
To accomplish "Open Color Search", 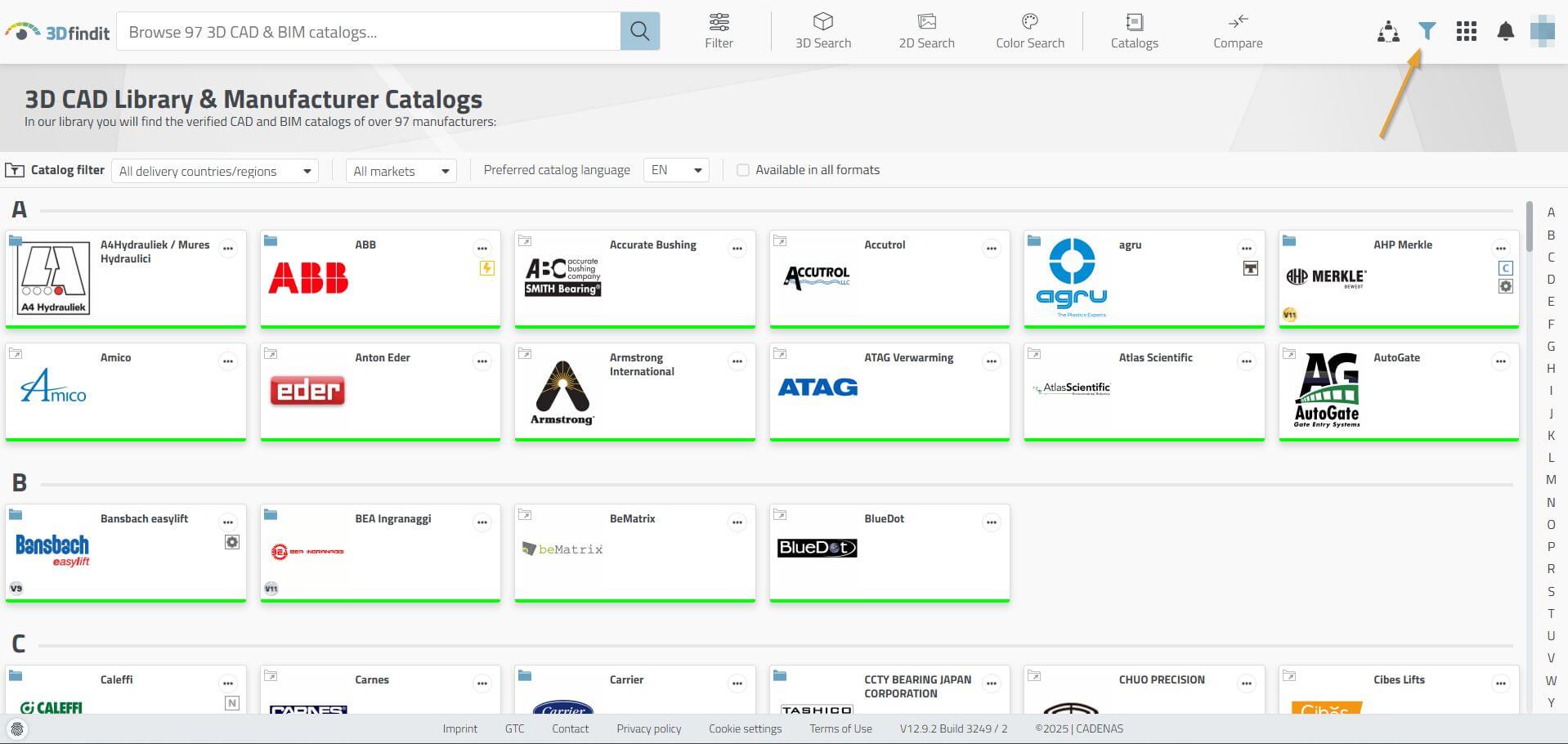I will point(1029,31).
